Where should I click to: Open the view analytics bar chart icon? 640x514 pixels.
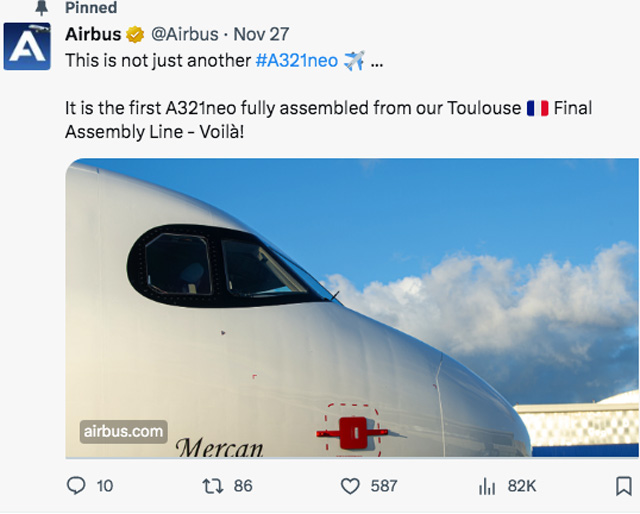pos(487,486)
